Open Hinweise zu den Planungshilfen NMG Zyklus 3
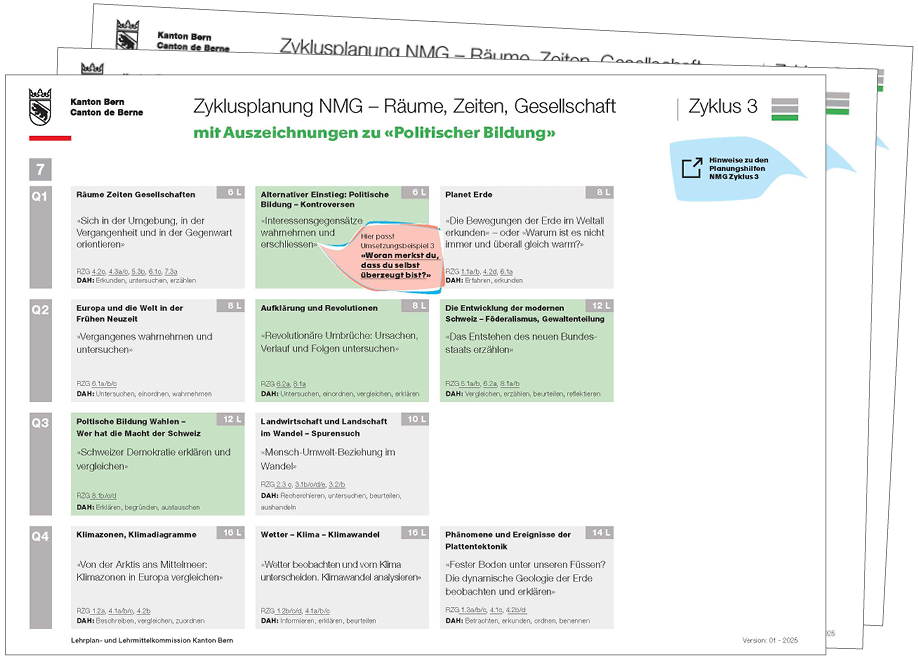The width and height of the screenshot is (918, 659). pyautogui.click(x=738, y=167)
